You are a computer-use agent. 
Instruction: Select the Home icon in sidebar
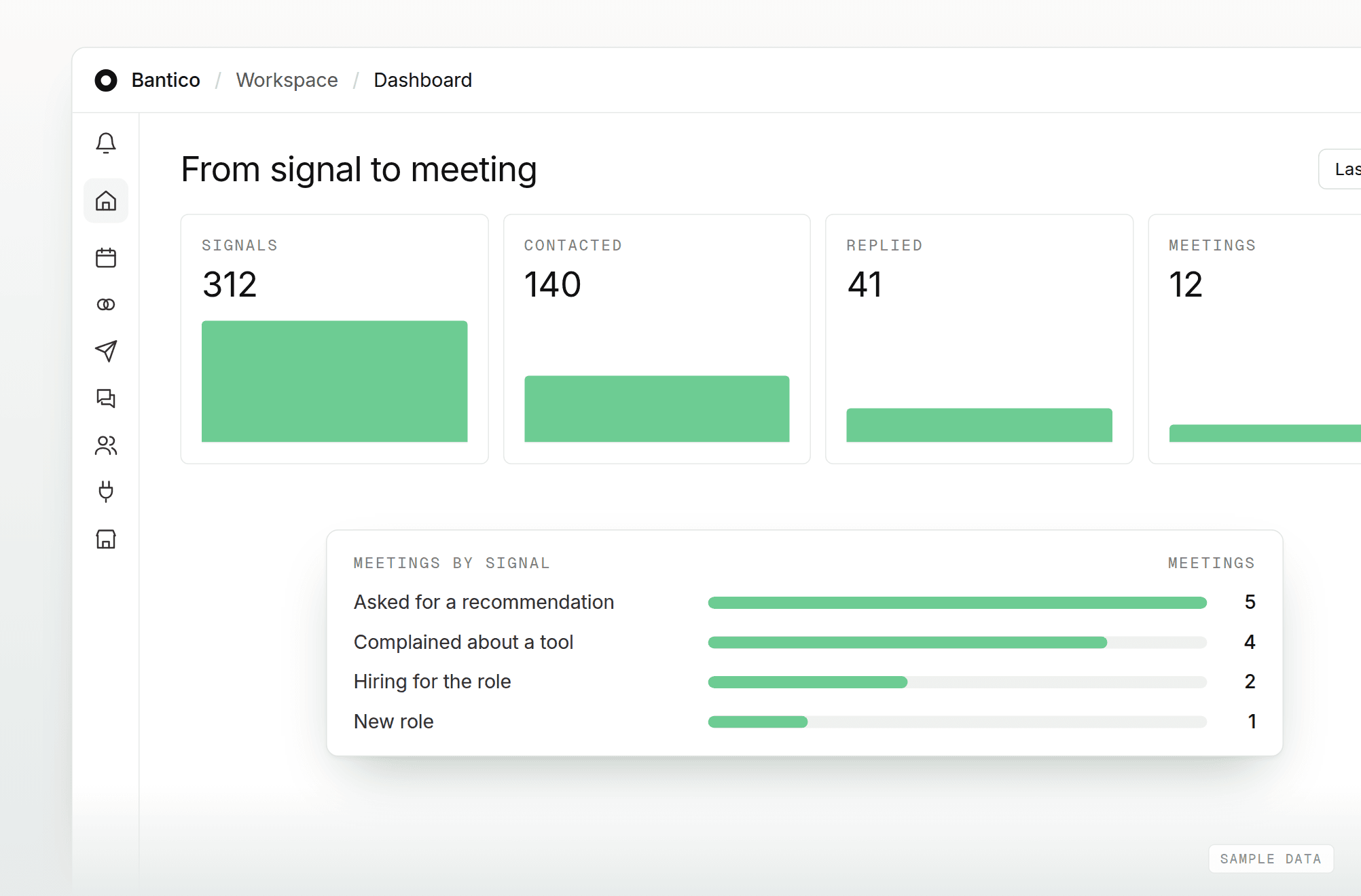(x=106, y=201)
